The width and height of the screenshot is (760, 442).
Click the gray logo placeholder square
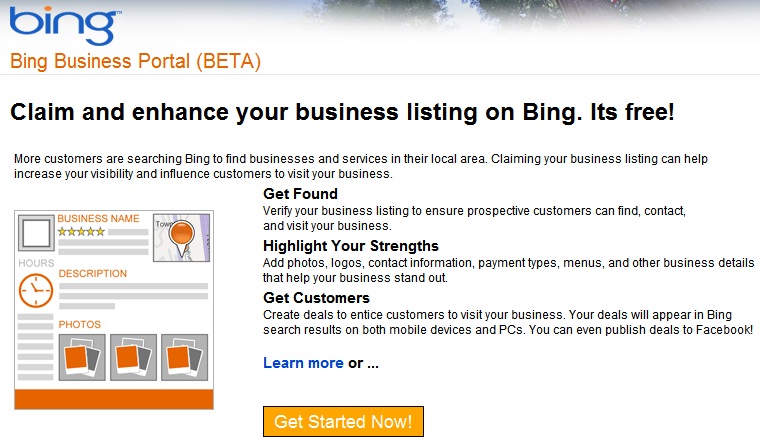pos(38,234)
